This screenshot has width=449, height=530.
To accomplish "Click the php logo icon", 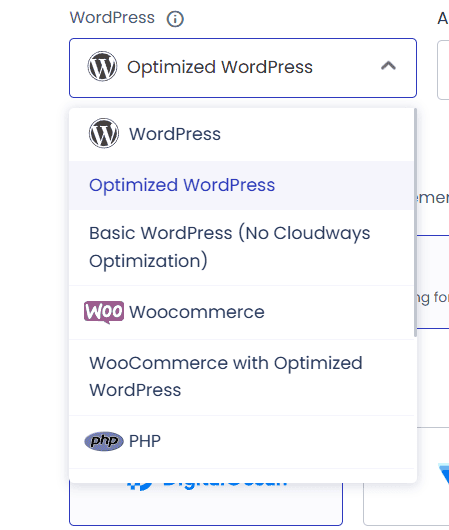I will tap(104, 441).
